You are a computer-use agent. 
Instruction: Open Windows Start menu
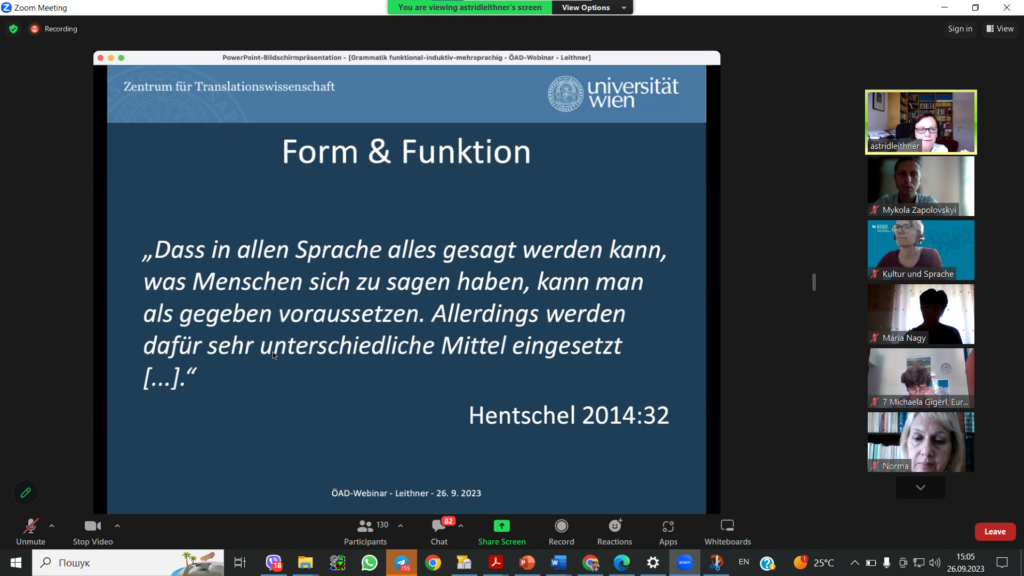(x=16, y=562)
